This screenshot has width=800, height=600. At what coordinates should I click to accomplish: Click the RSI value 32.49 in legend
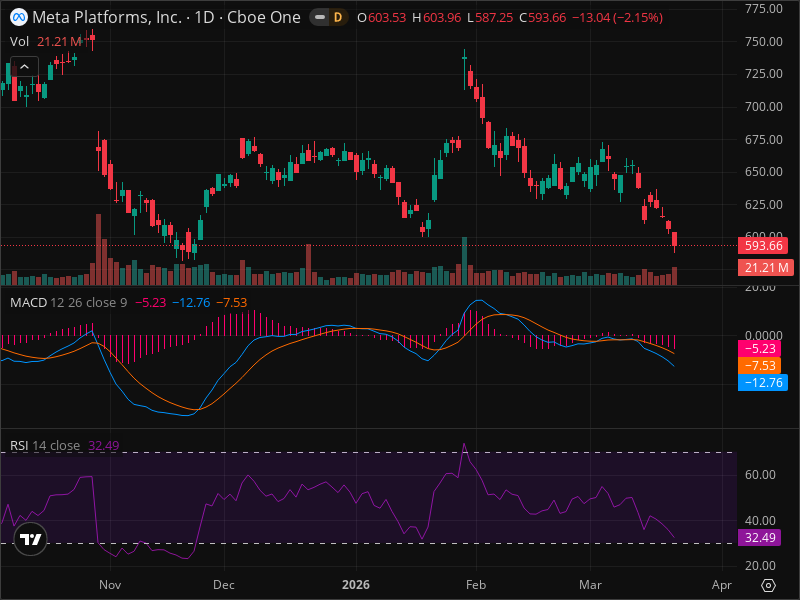tap(104, 445)
